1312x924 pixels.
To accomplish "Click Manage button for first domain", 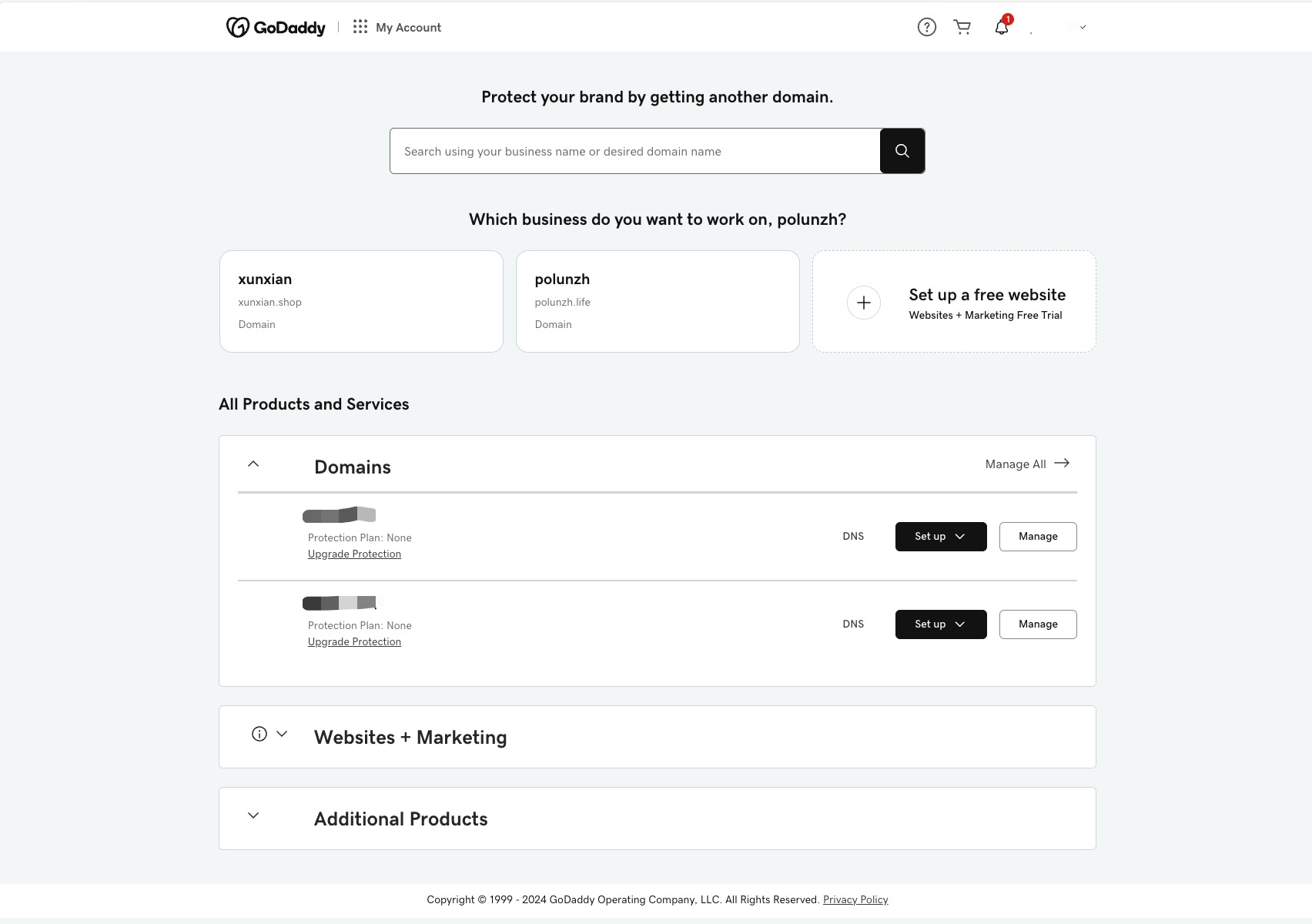I will pos(1038,537).
